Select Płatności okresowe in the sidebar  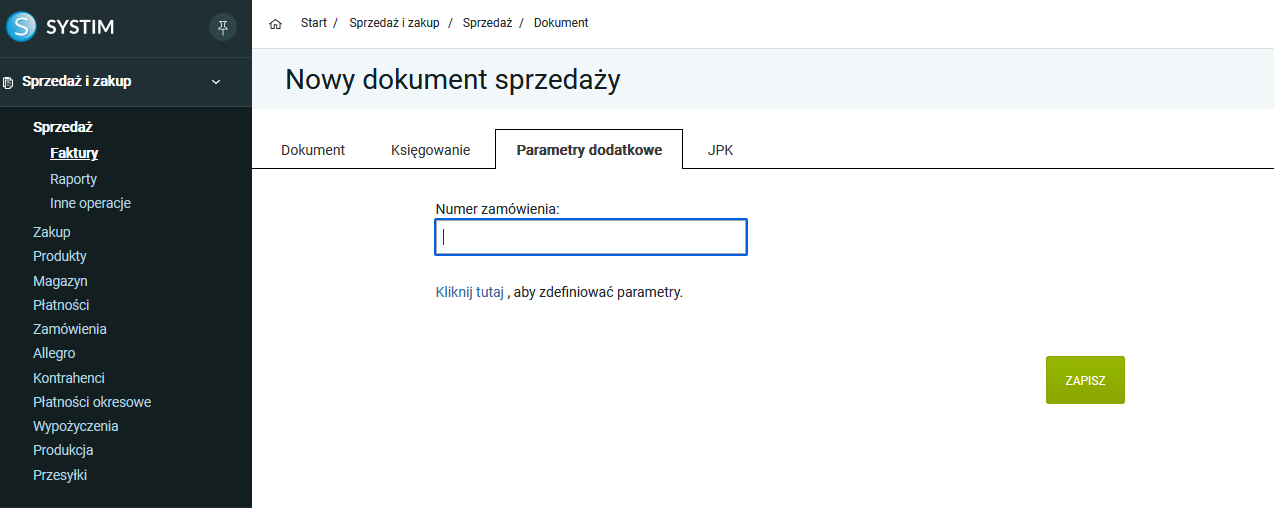click(x=92, y=402)
